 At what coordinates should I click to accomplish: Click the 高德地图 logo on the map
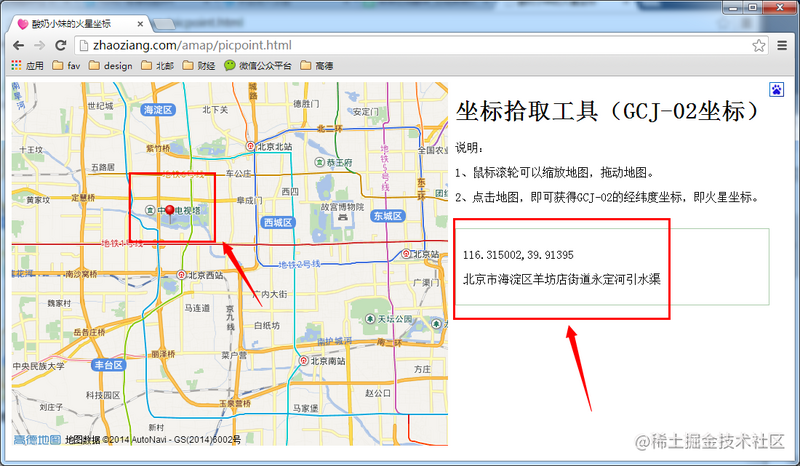point(37,439)
